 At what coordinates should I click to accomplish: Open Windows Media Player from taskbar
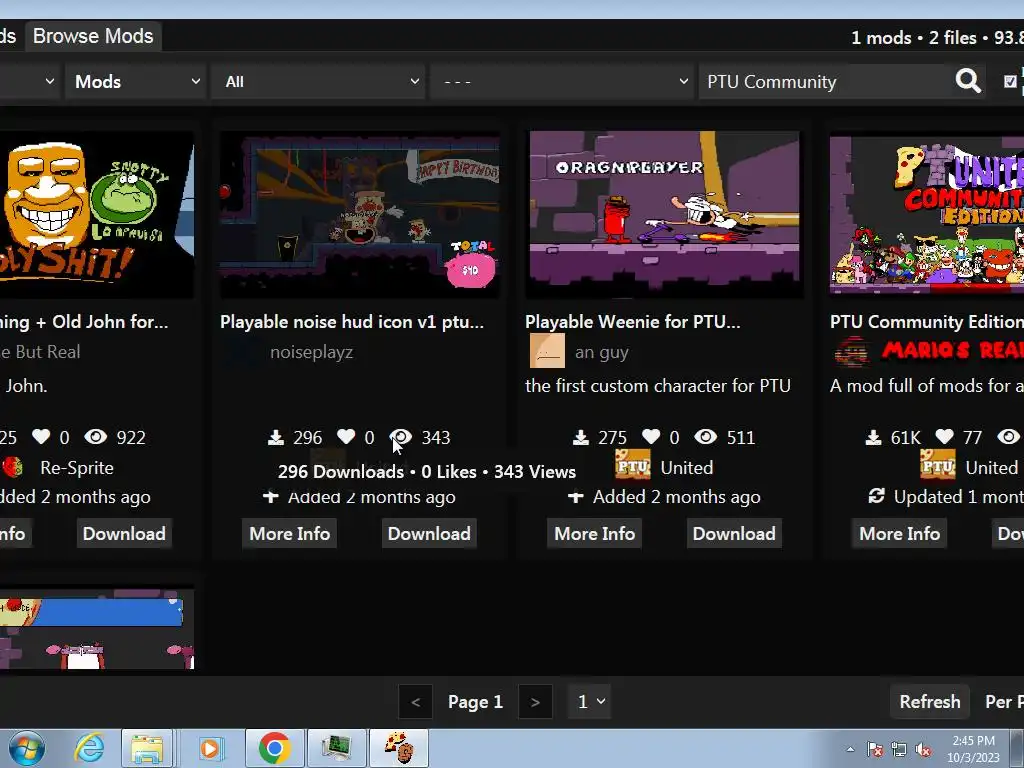210,748
